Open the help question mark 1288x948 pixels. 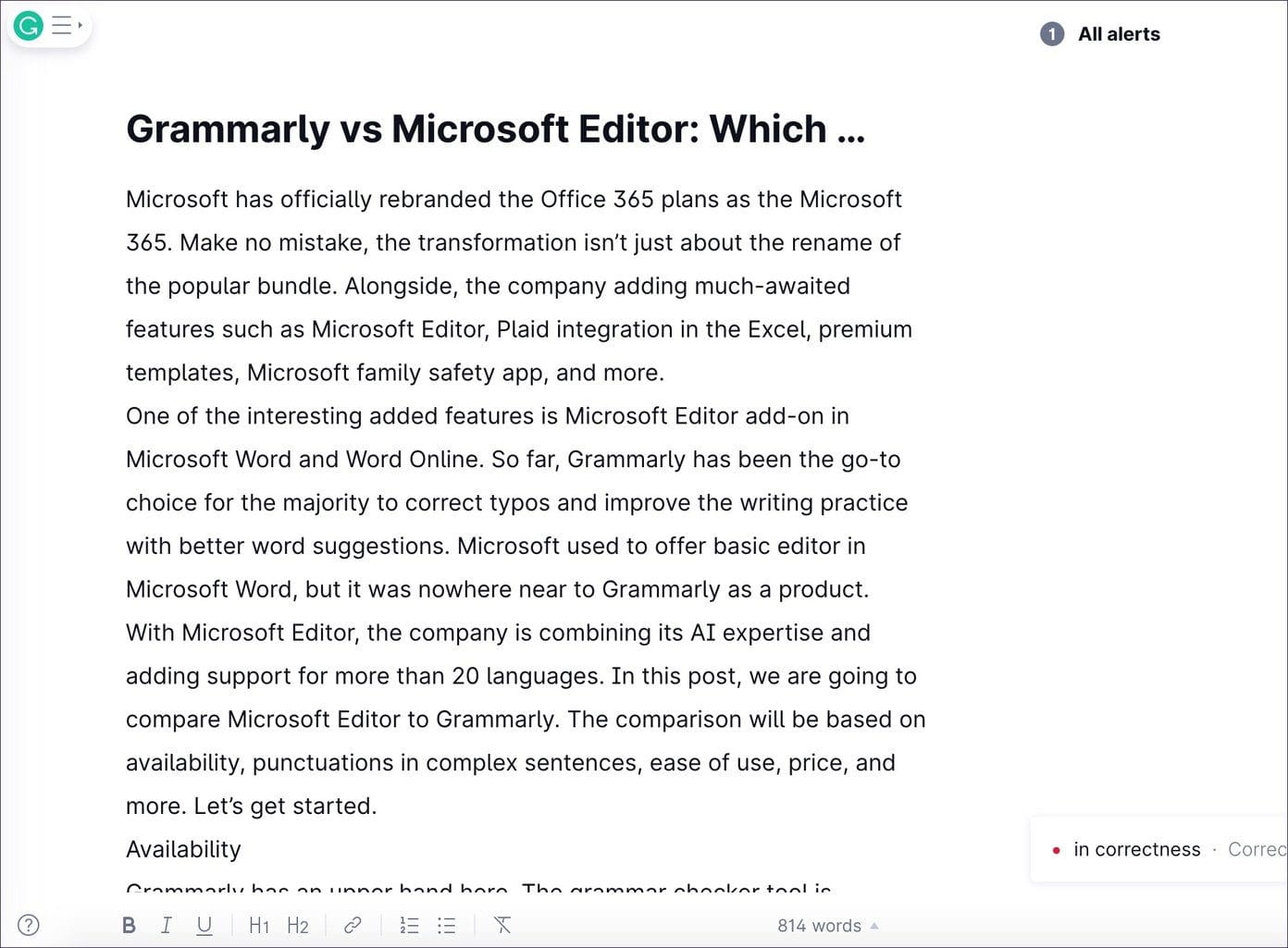click(x=29, y=925)
